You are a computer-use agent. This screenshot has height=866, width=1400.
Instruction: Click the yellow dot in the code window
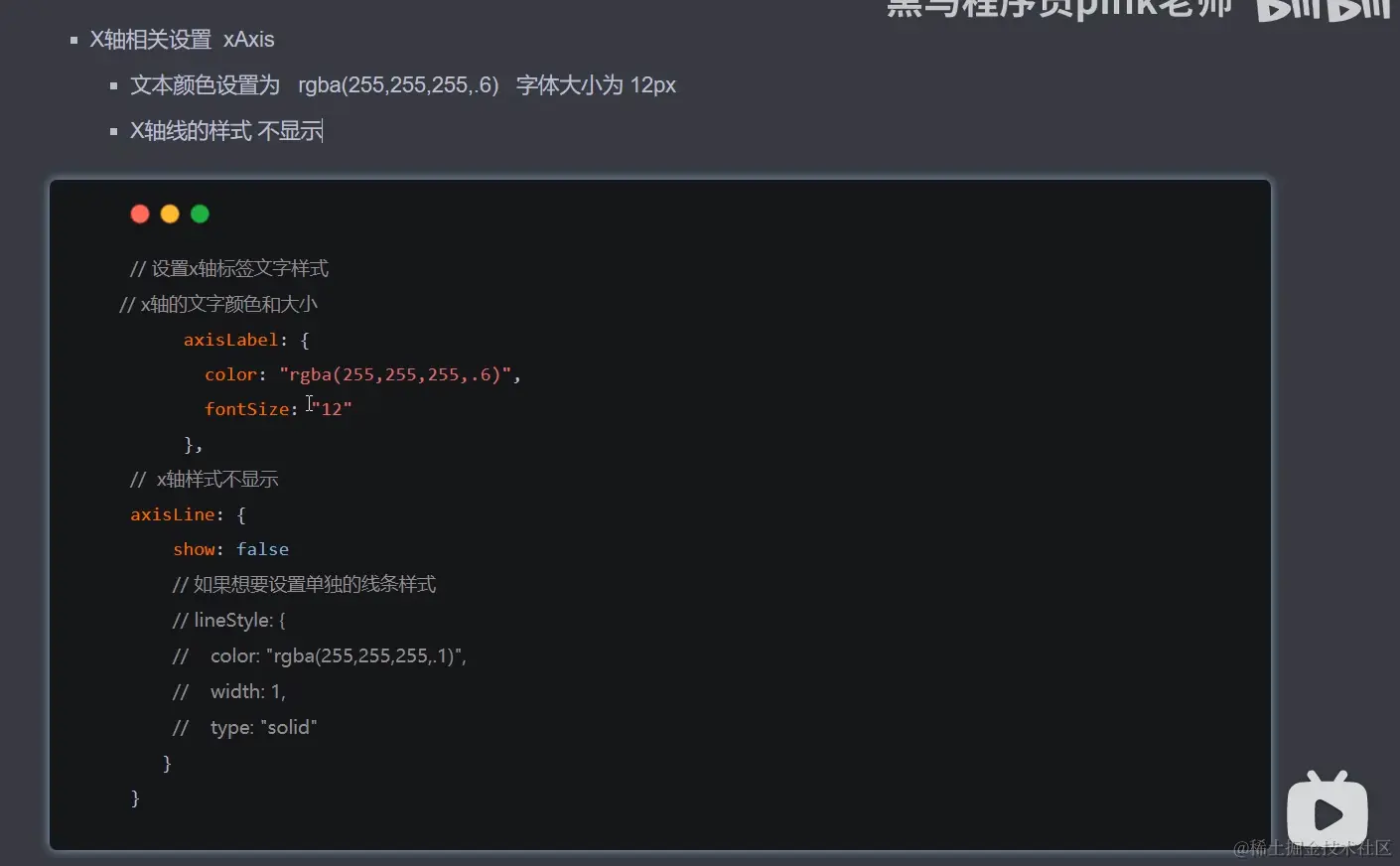tap(170, 214)
